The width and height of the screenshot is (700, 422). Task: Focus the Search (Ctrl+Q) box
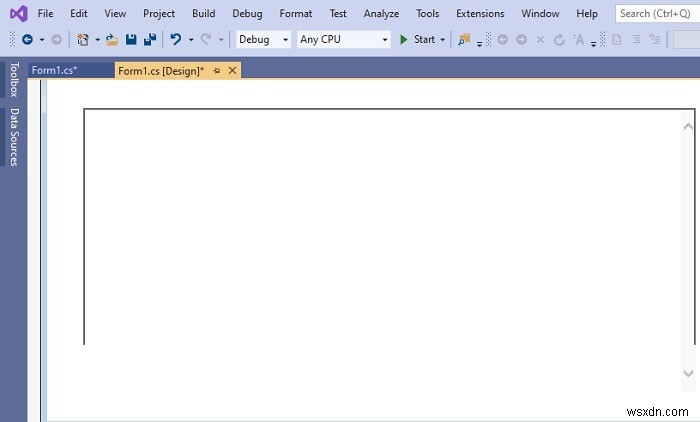(657, 14)
